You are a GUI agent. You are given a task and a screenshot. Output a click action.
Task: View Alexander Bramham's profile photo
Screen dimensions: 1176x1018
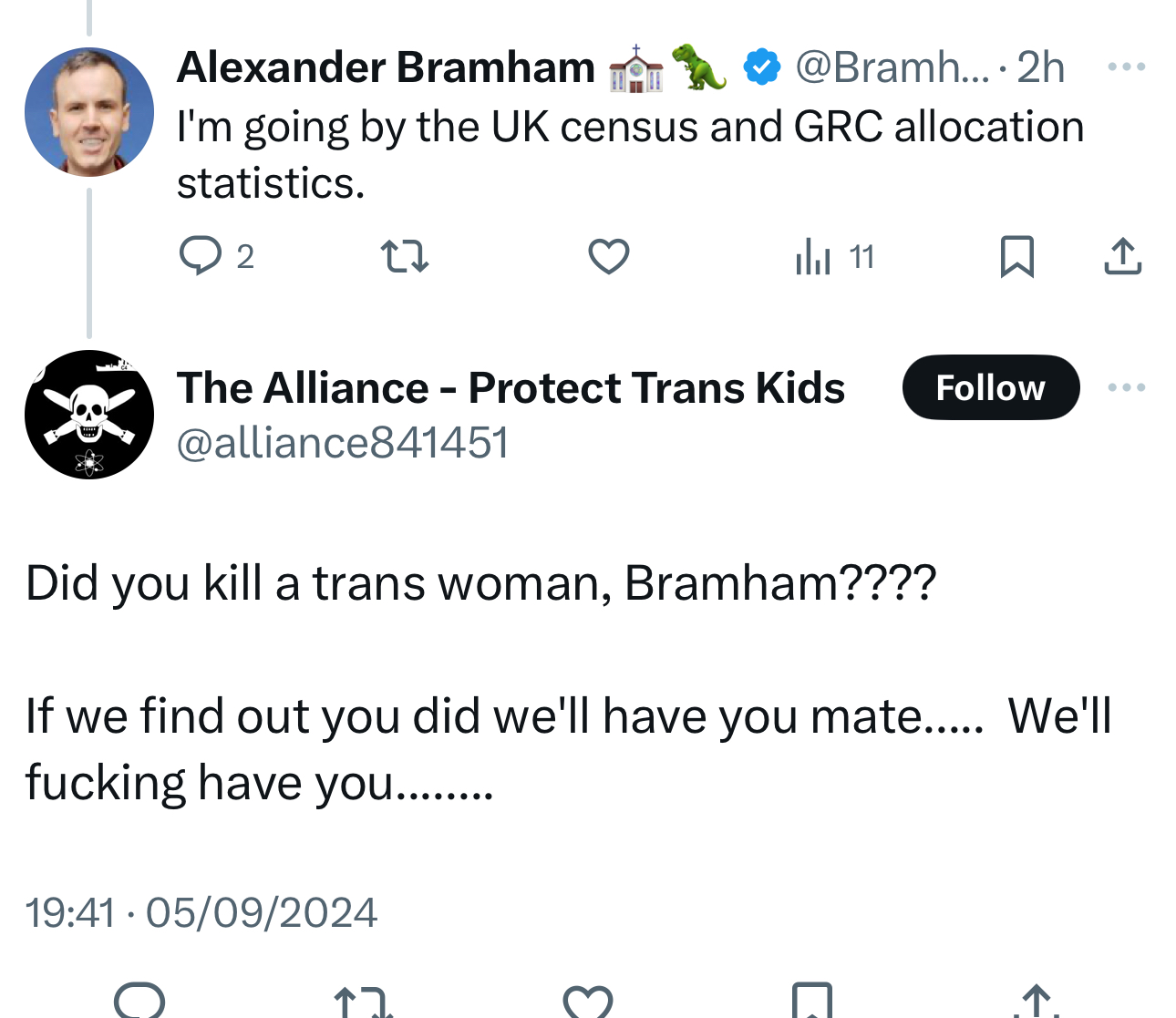pos(89,111)
